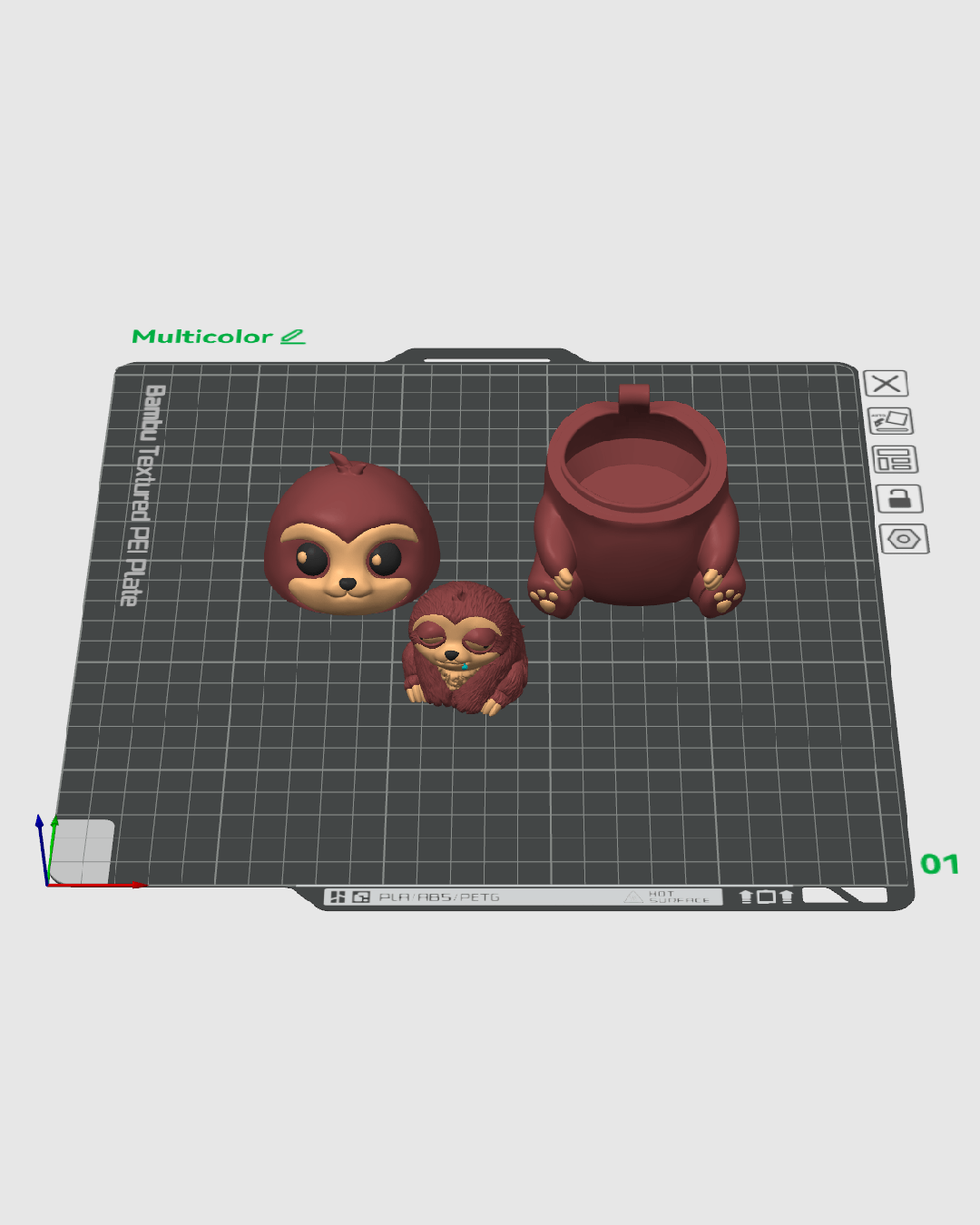980x1225 pixels.
Task: Click the plate handle at top edge
Action: [x=486, y=357]
